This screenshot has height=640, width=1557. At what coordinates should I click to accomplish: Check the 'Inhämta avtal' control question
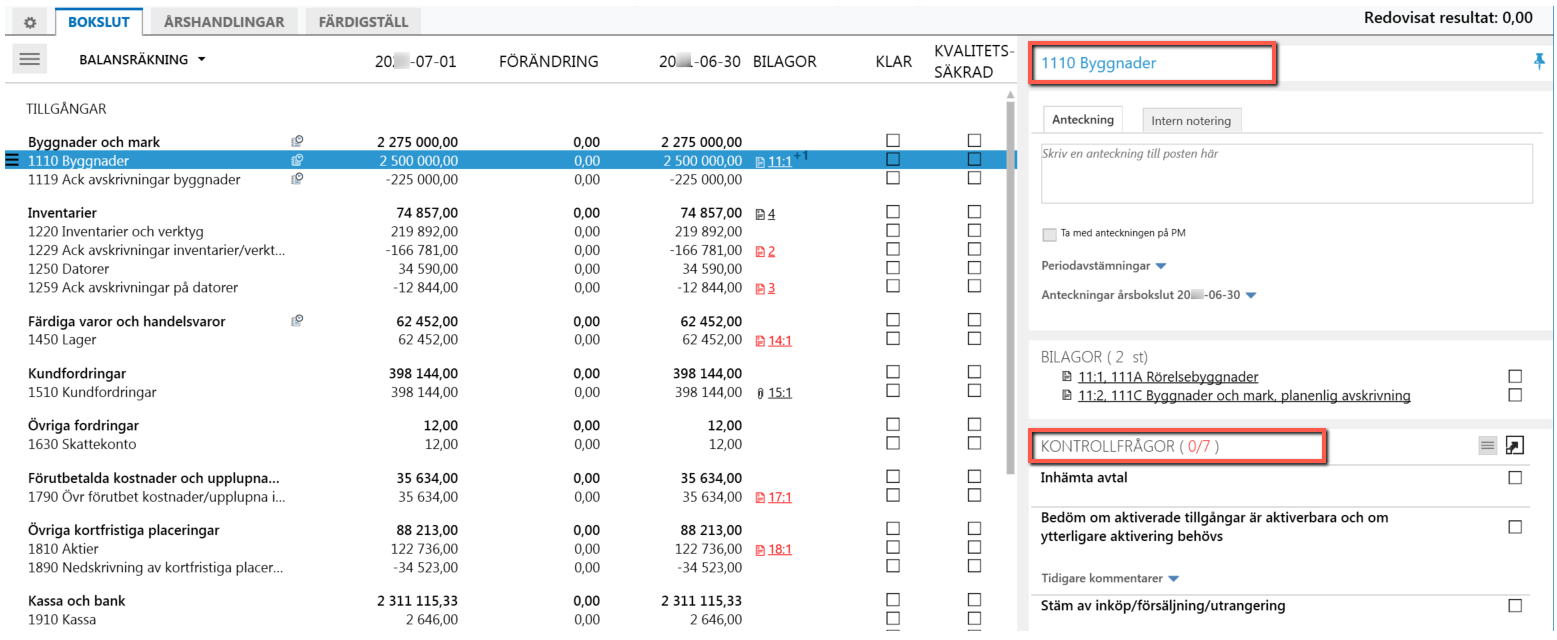pos(1515,478)
